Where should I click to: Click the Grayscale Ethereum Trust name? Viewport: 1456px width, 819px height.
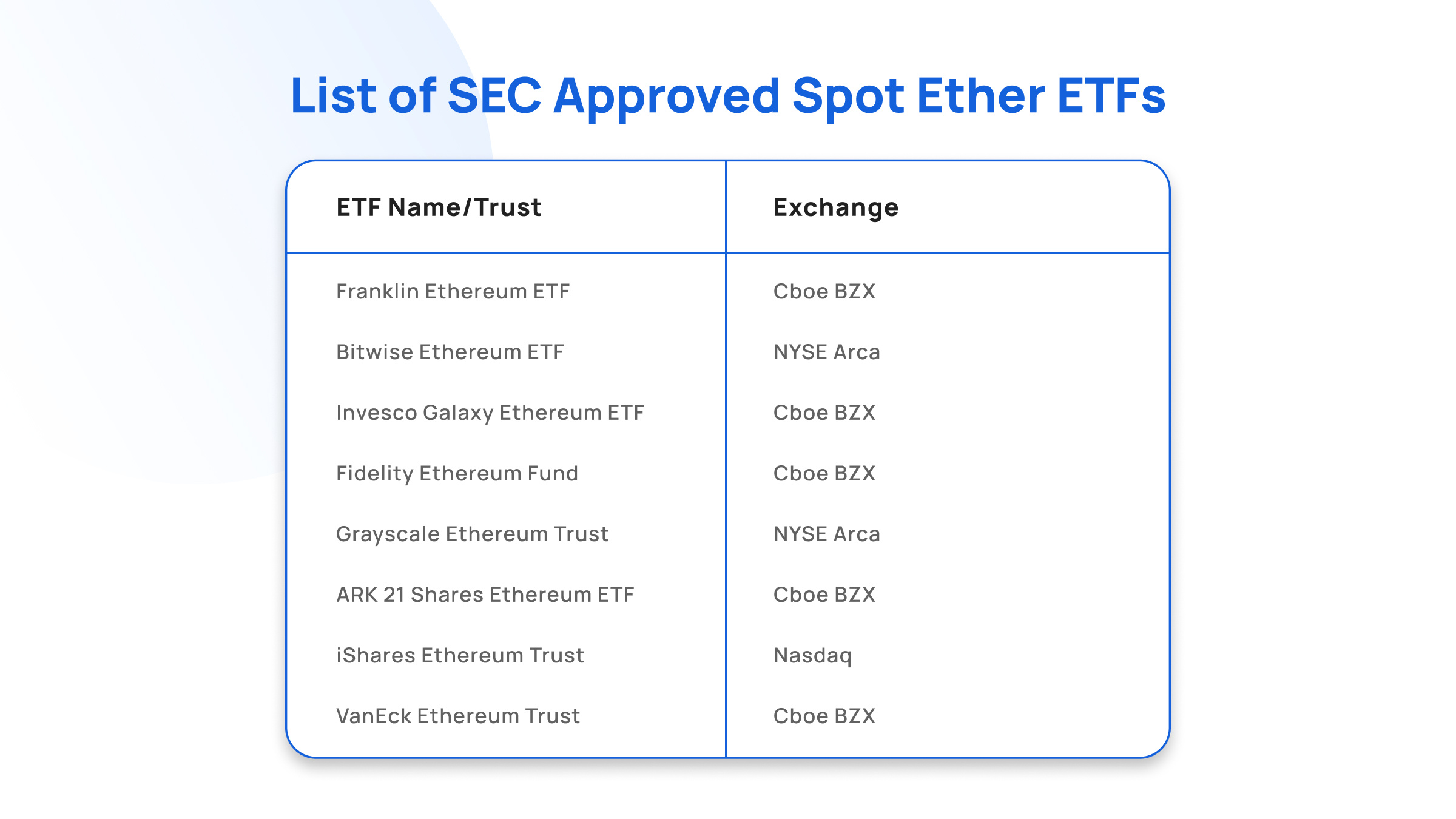472,534
